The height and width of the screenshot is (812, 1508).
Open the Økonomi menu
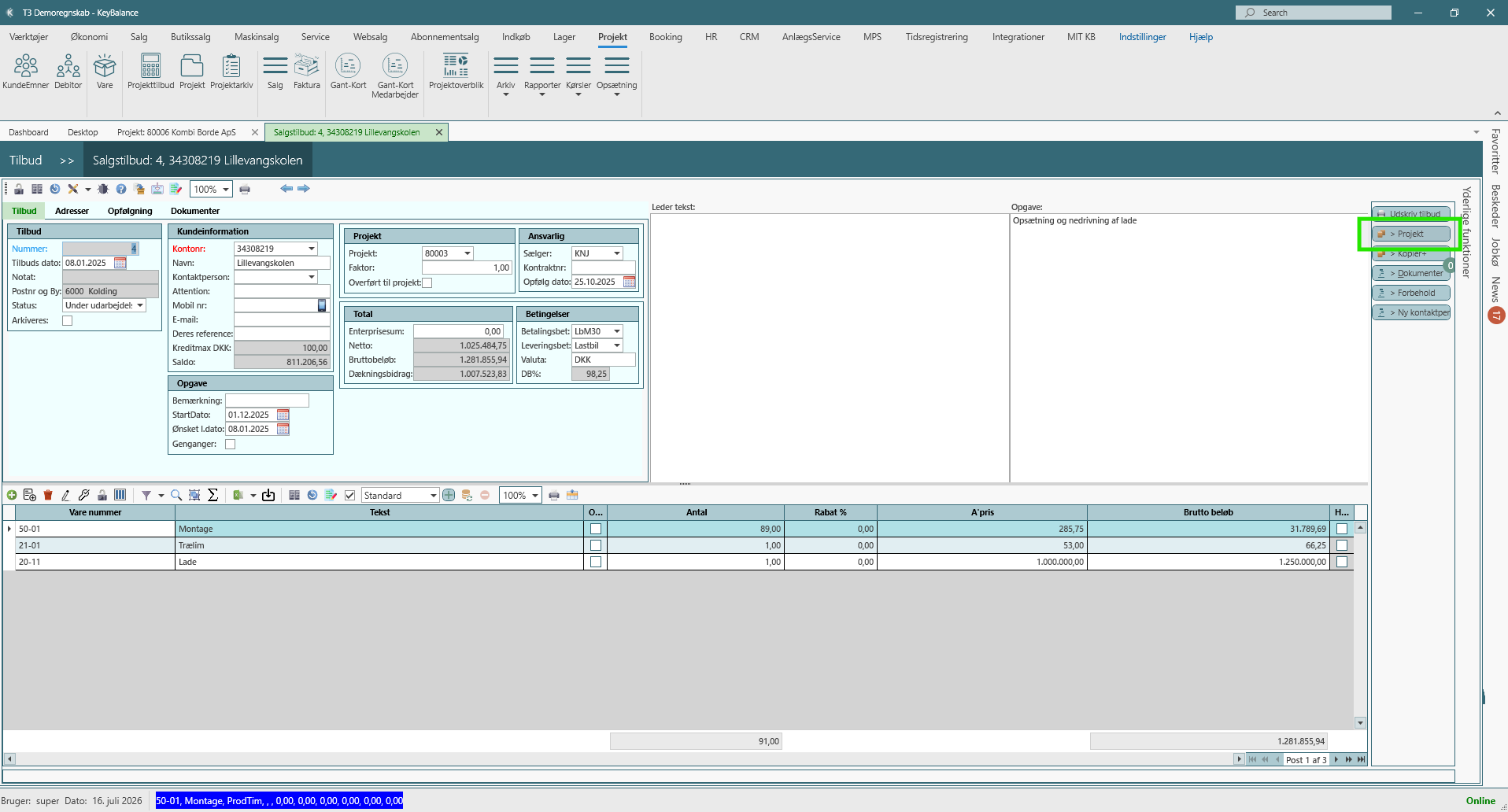89,37
